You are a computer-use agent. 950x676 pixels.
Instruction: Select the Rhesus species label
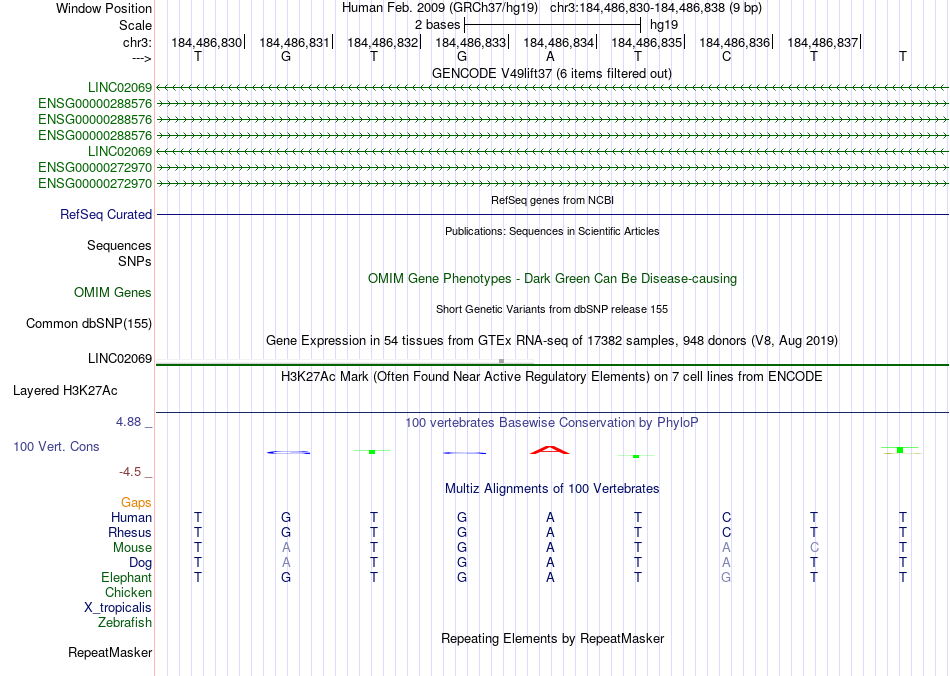pos(130,532)
